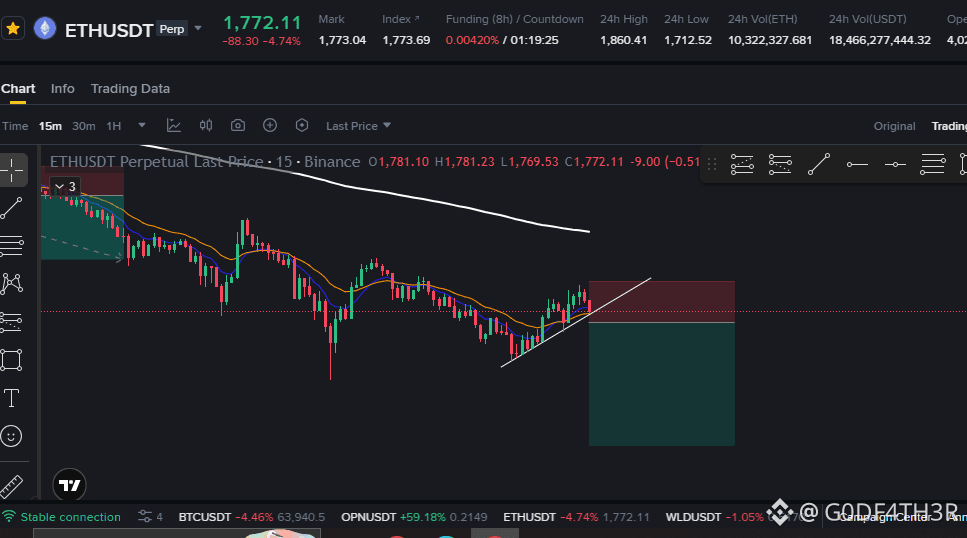Select the position forecasting tool in left sidebar
Viewport: 967px width, 538px height.
tap(12, 321)
